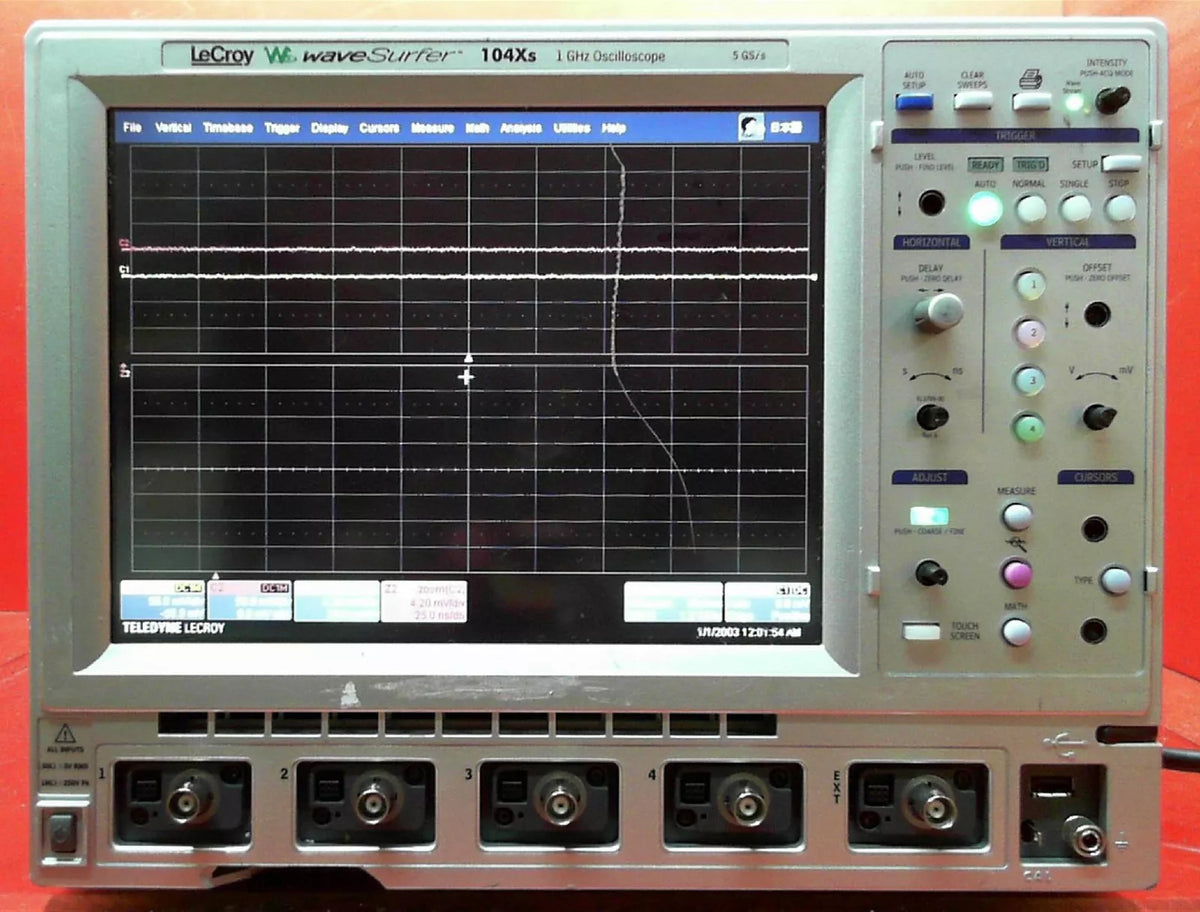Toggle channel 3 vertical button
The image size is (1200, 912).
[1029, 380]
